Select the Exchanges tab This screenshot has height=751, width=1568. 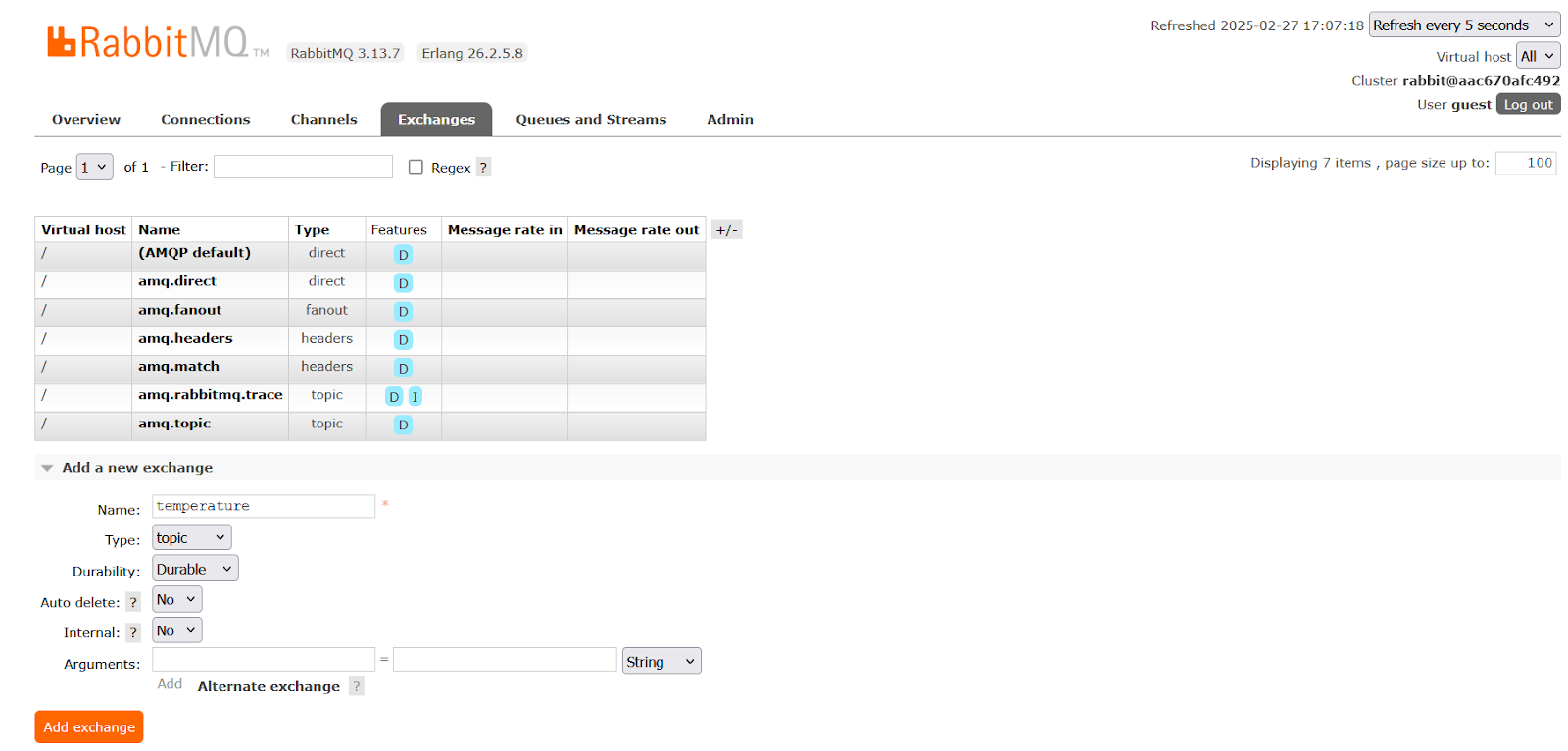click(436, 120)
